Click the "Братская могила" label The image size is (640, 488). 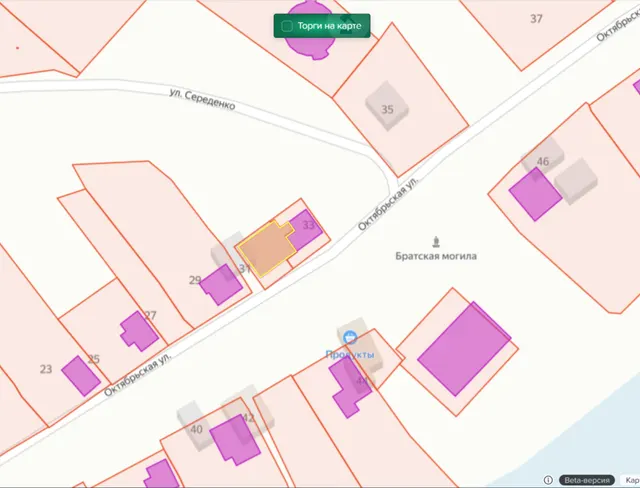(x=436, y=256)
